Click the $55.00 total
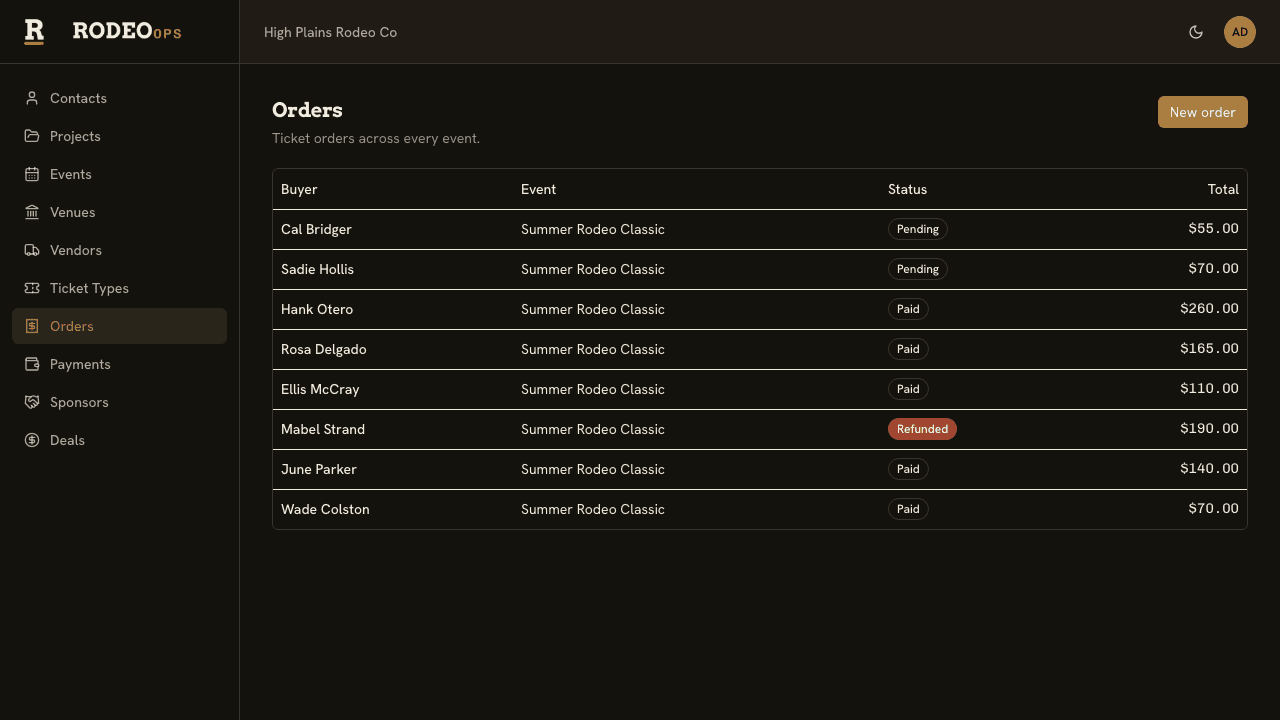The height and width of the screenshot is (720, 1280). (x=1213, y=229)
